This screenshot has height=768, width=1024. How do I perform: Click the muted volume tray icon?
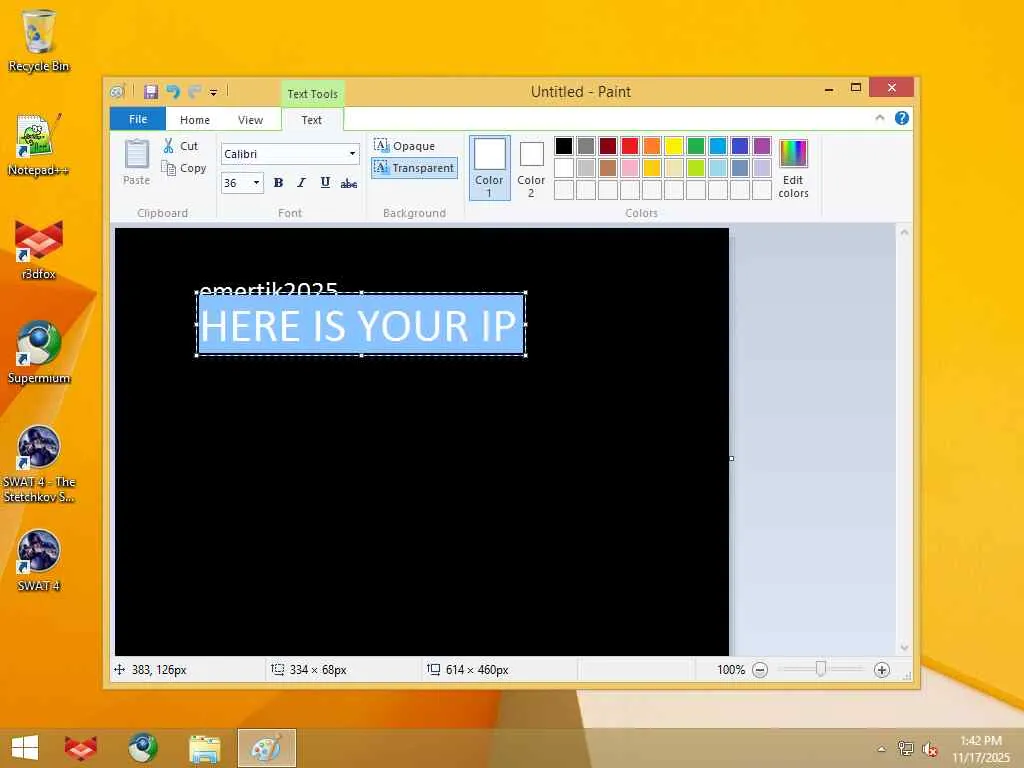tap(929, 749)
